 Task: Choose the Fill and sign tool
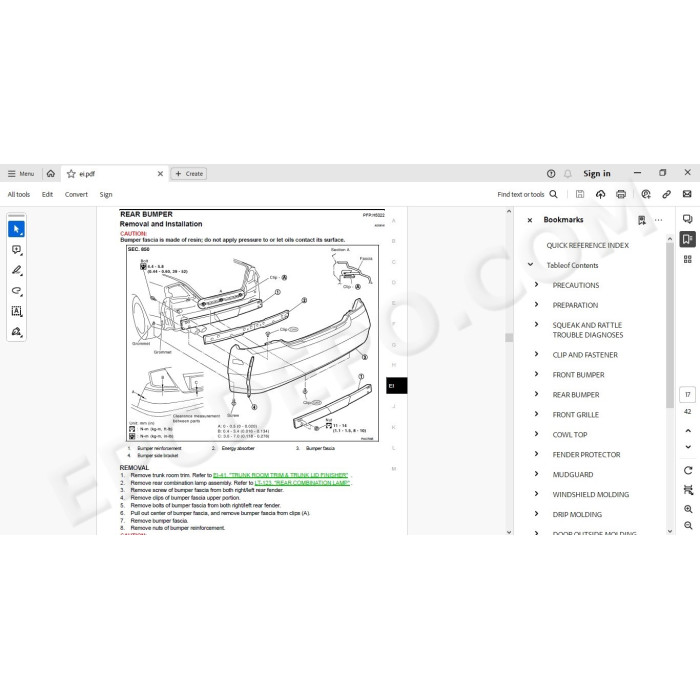[17, 332]
